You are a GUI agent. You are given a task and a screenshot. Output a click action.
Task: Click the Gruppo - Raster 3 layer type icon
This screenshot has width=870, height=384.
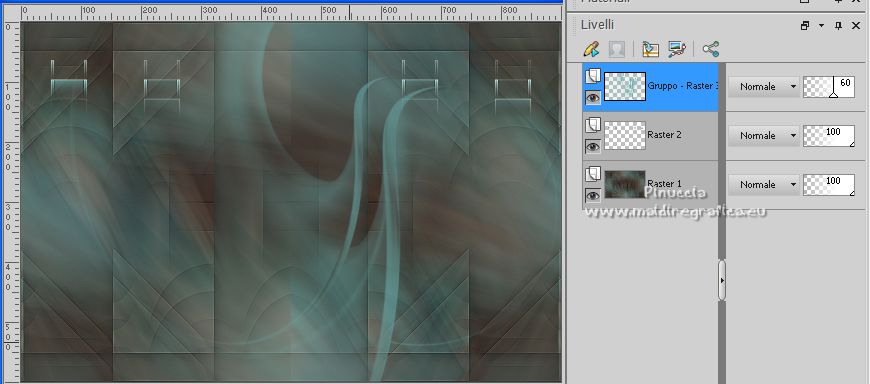593,76
